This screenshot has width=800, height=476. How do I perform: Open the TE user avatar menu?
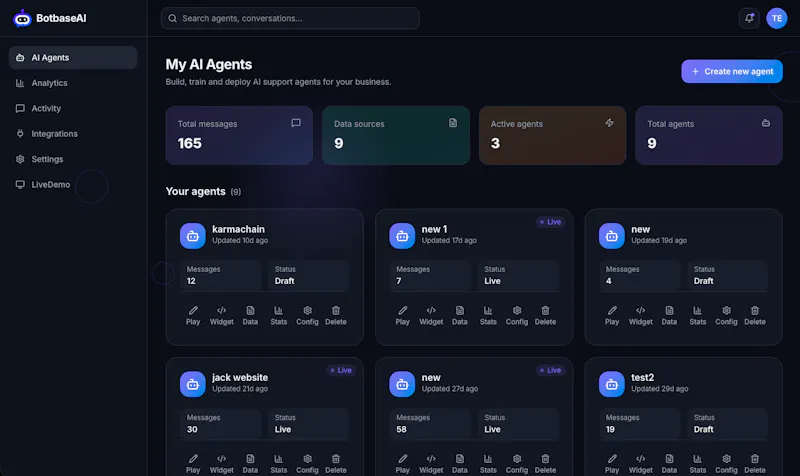777,18
